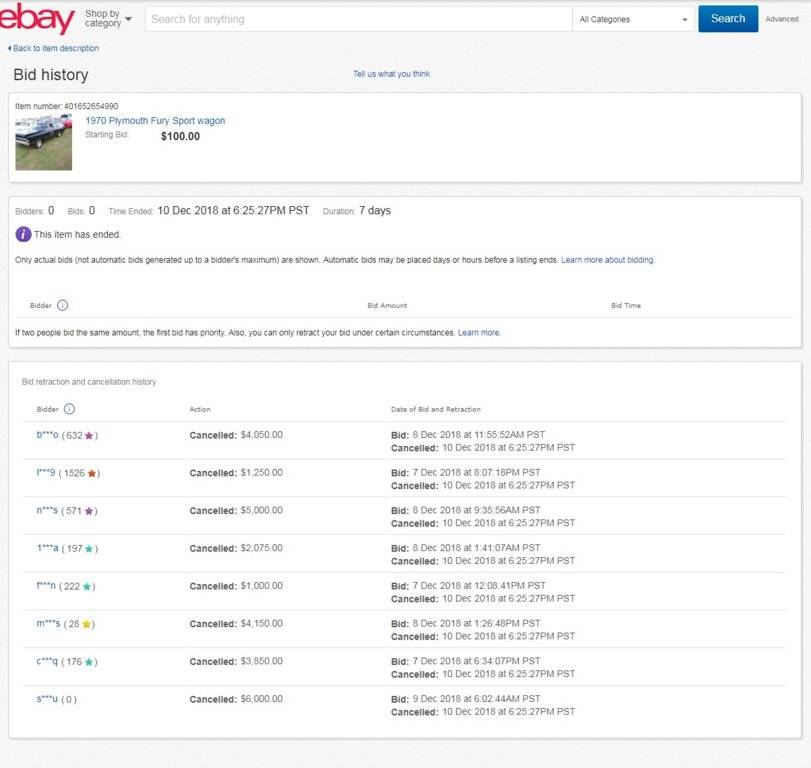This screenshot has height=768, width=811.
Task: Click the eBay logo
Action: 37,18
